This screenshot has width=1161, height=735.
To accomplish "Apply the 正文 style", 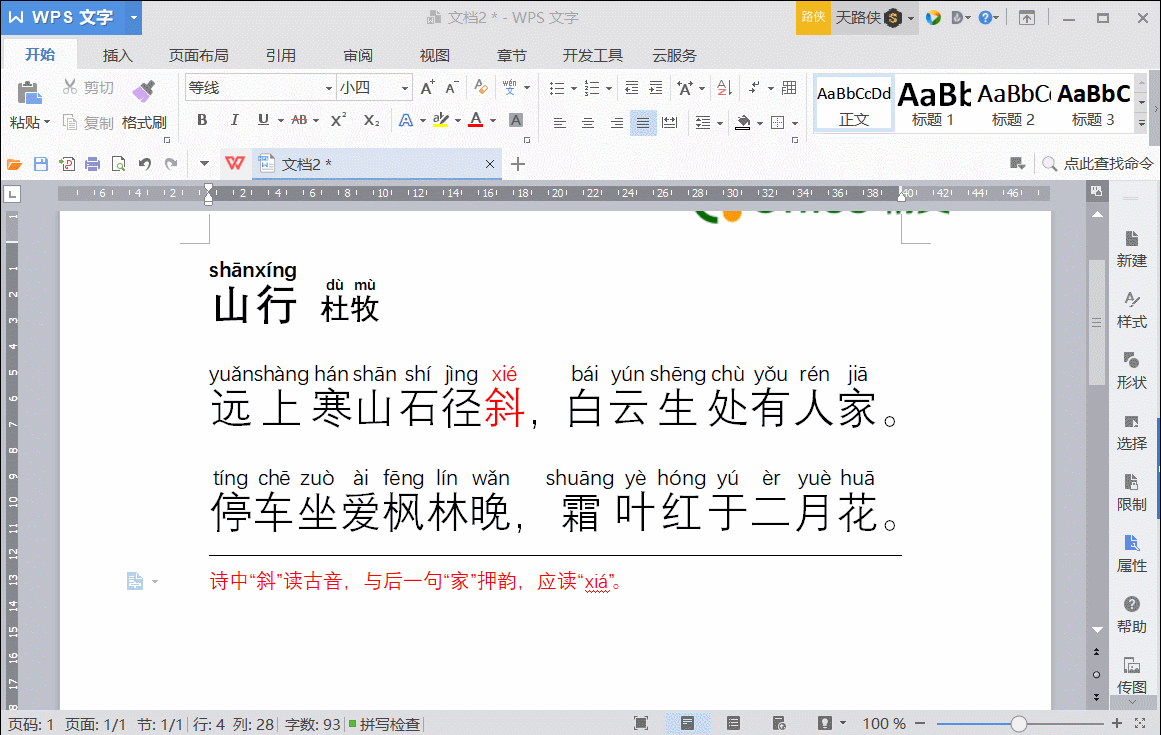I will pyautogui.click(x=854, y=104).
